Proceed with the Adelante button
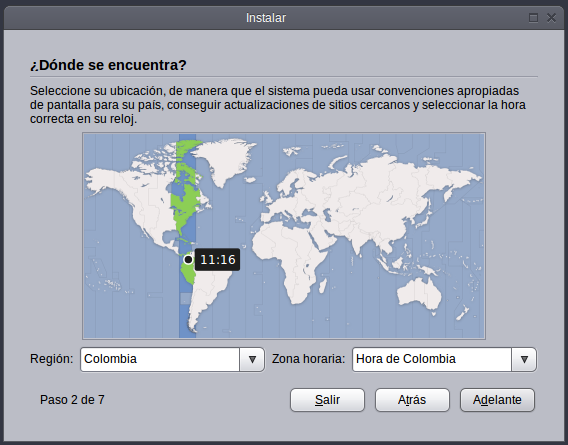The width and height of the screenshot is (568, 445). pyautogui.click(x=497, y=400)
